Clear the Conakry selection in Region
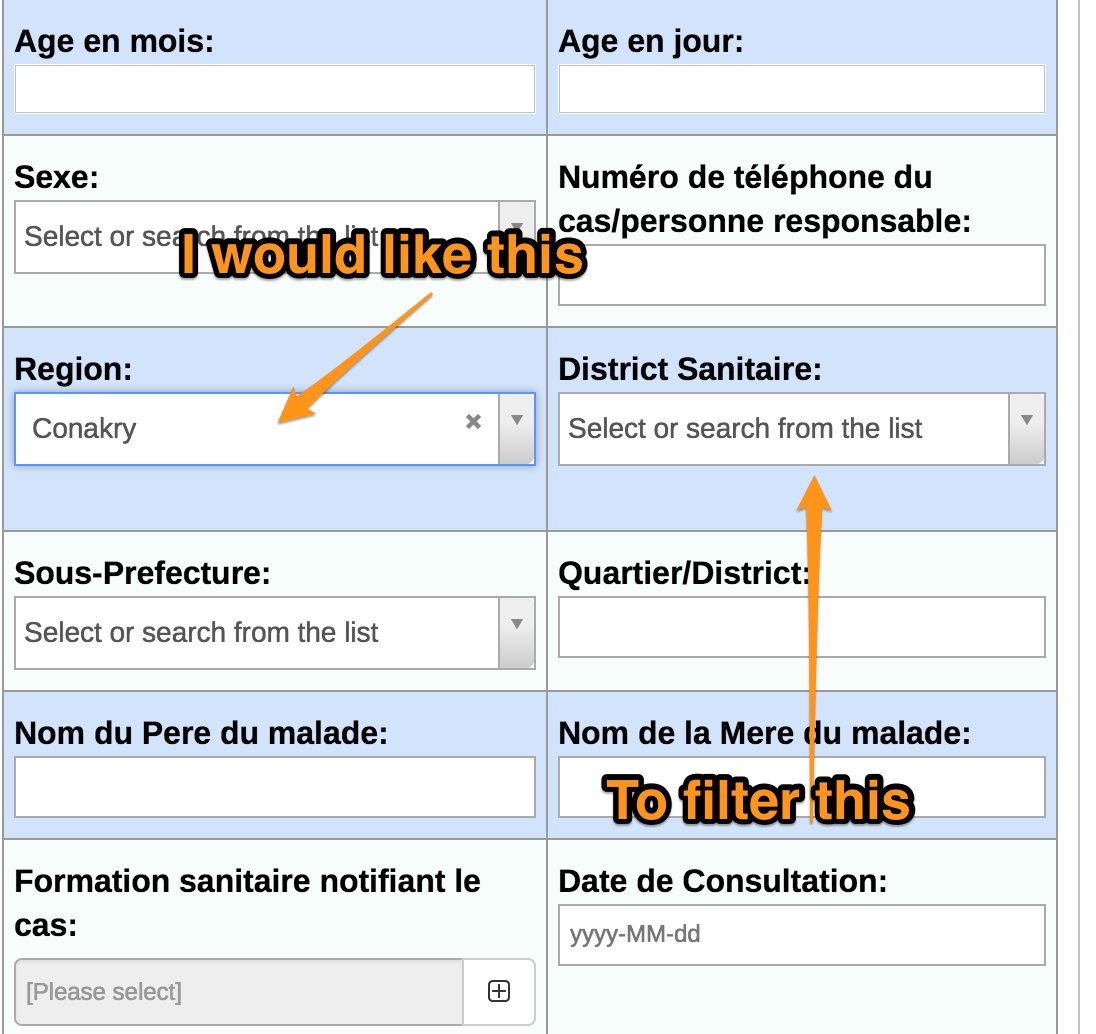This screenshot has width=1096, height=1034. [473, 422]
